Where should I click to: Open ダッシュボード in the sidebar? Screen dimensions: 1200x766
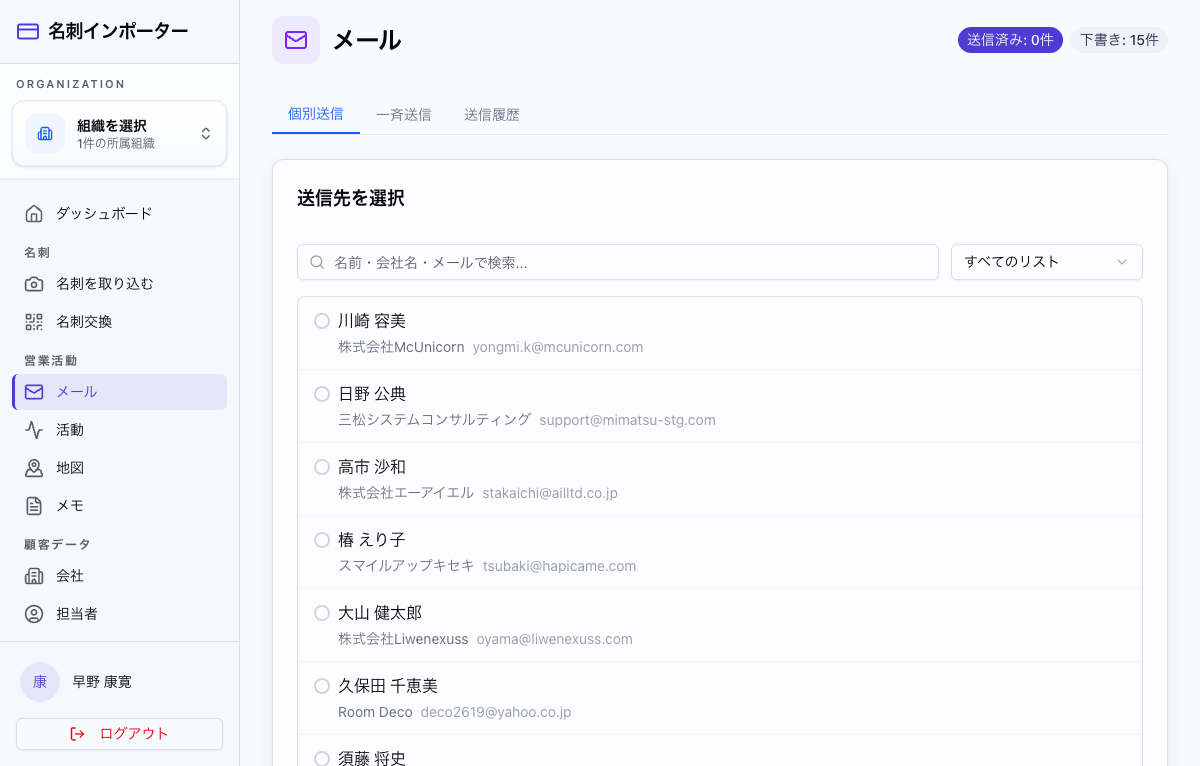[x=120, y=213]
